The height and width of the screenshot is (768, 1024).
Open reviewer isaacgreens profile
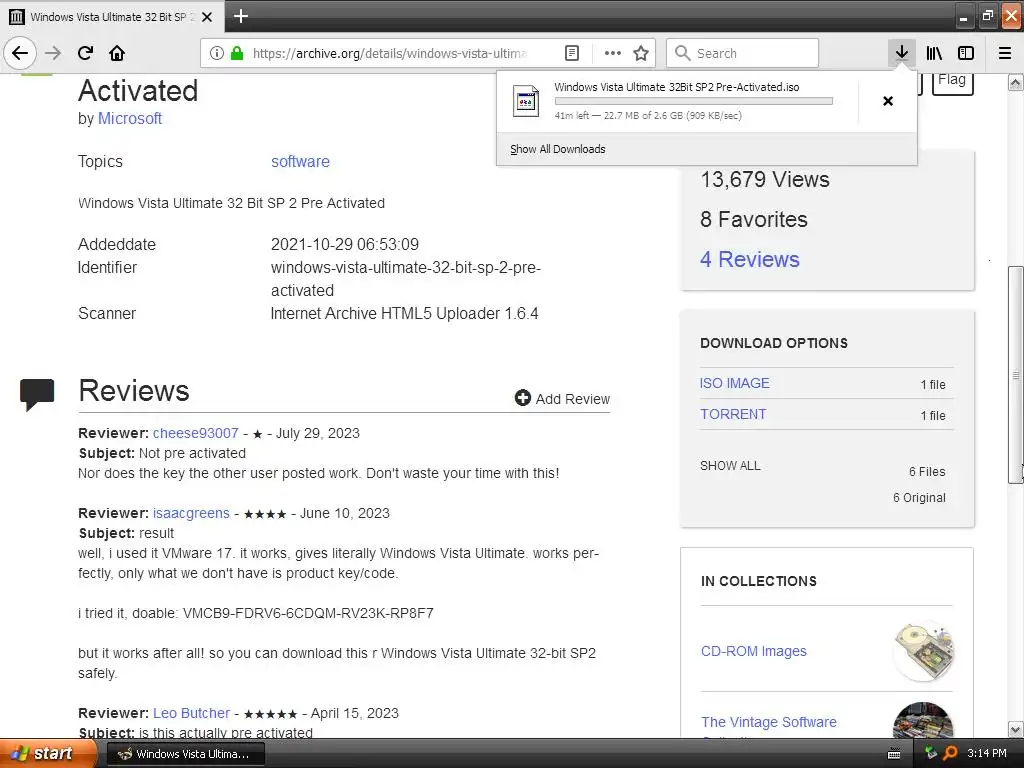(x=191, y=513)
